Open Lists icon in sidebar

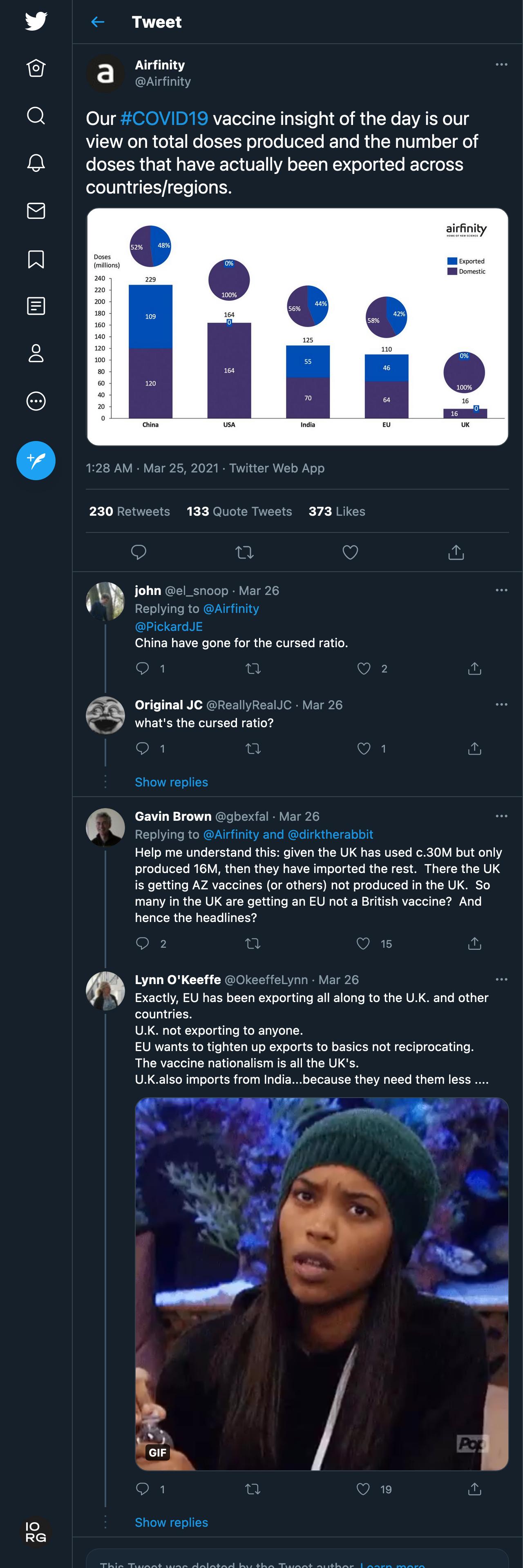point(36,305)
